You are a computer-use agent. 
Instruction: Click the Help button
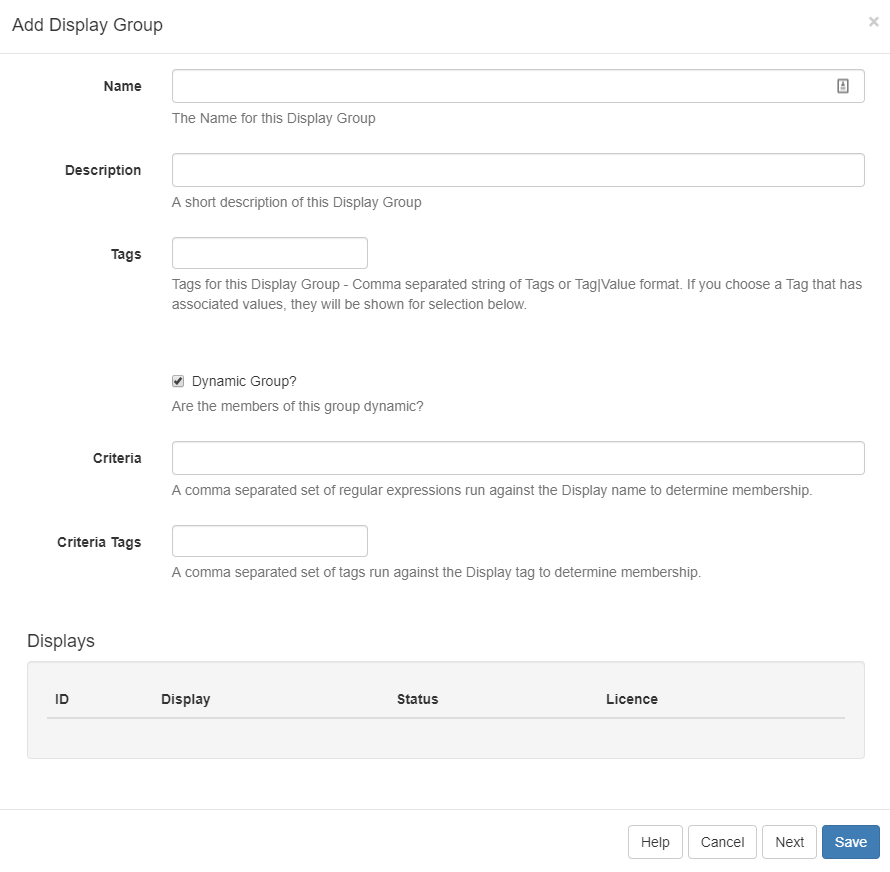(x=655, y=842)
